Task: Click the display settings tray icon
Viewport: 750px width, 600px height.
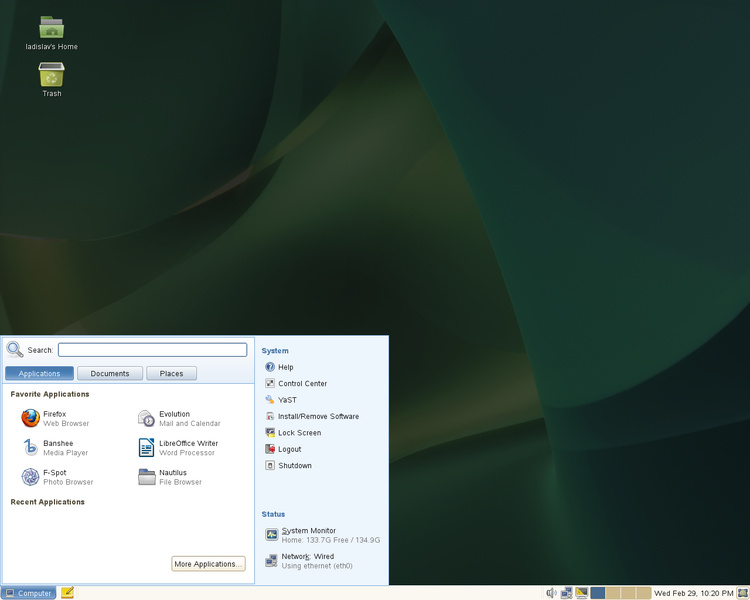Action: 581,593
